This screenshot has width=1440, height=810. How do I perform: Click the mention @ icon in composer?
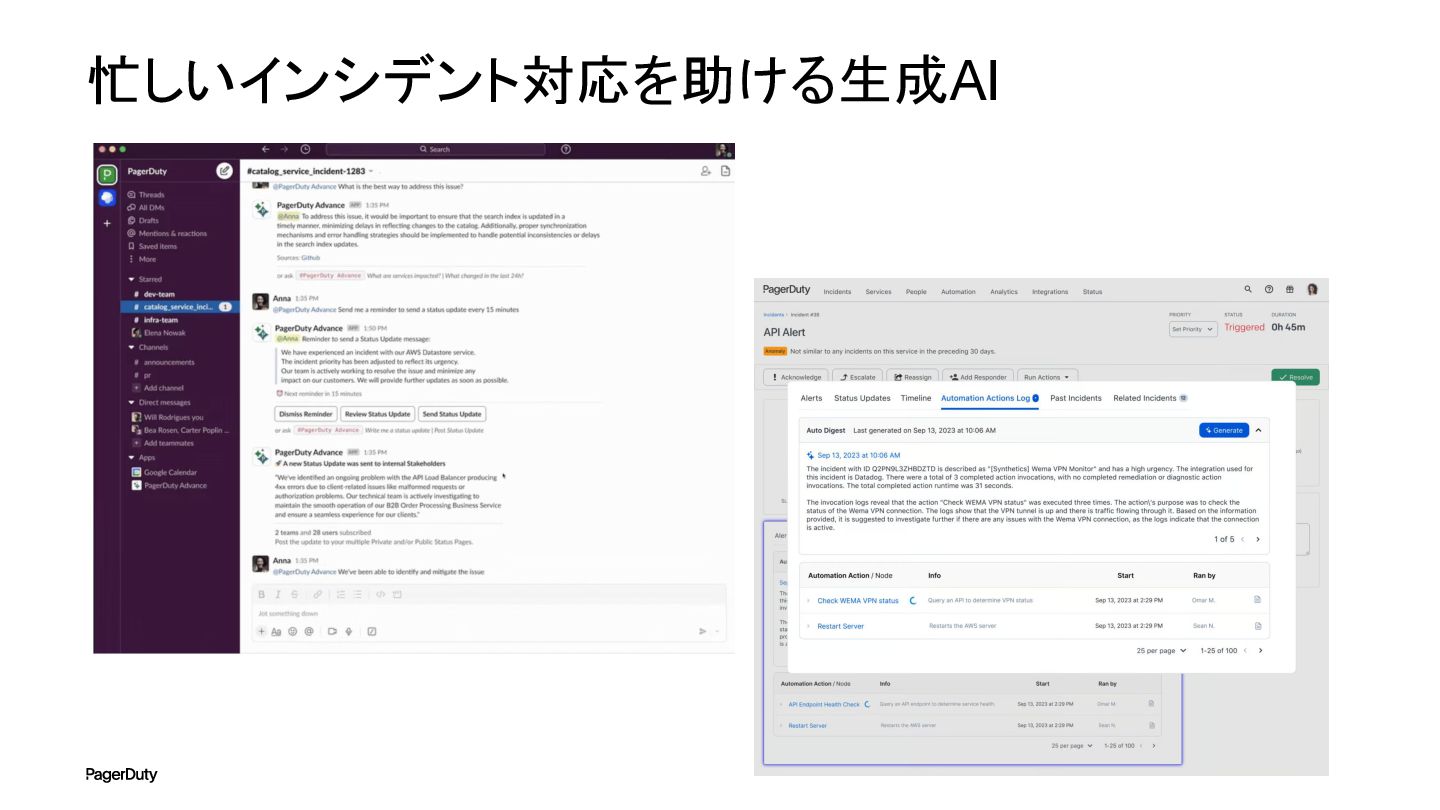[309, 631]
